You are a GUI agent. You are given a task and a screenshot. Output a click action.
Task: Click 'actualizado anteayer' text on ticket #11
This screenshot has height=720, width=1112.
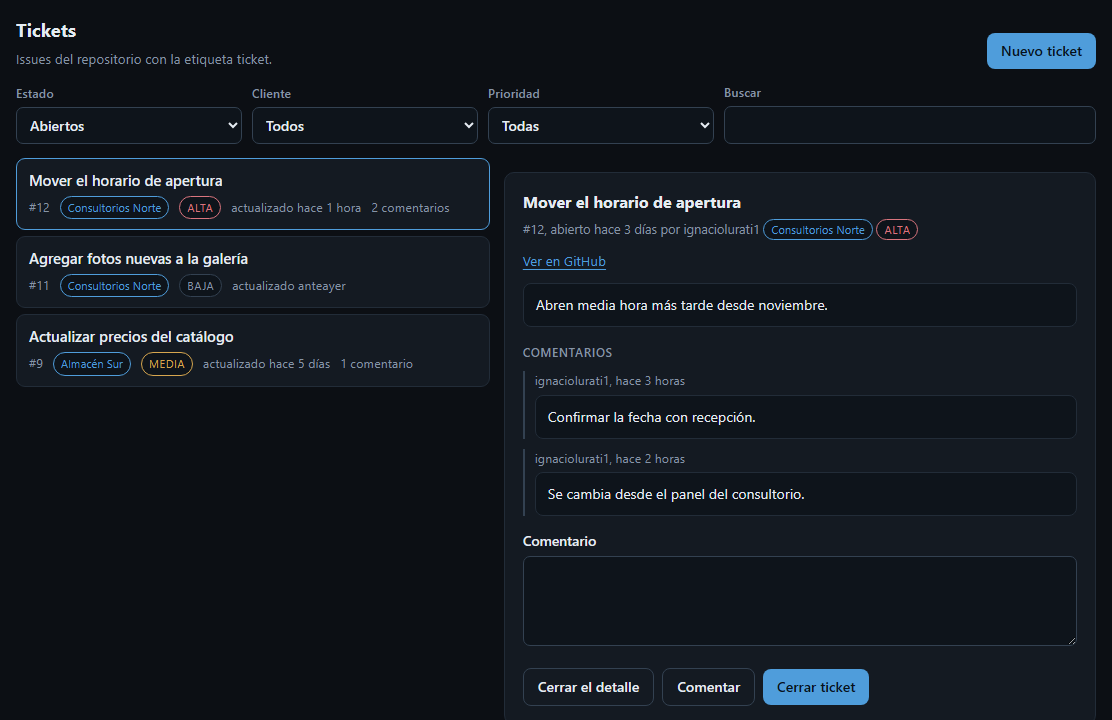[x=289, y=286]
